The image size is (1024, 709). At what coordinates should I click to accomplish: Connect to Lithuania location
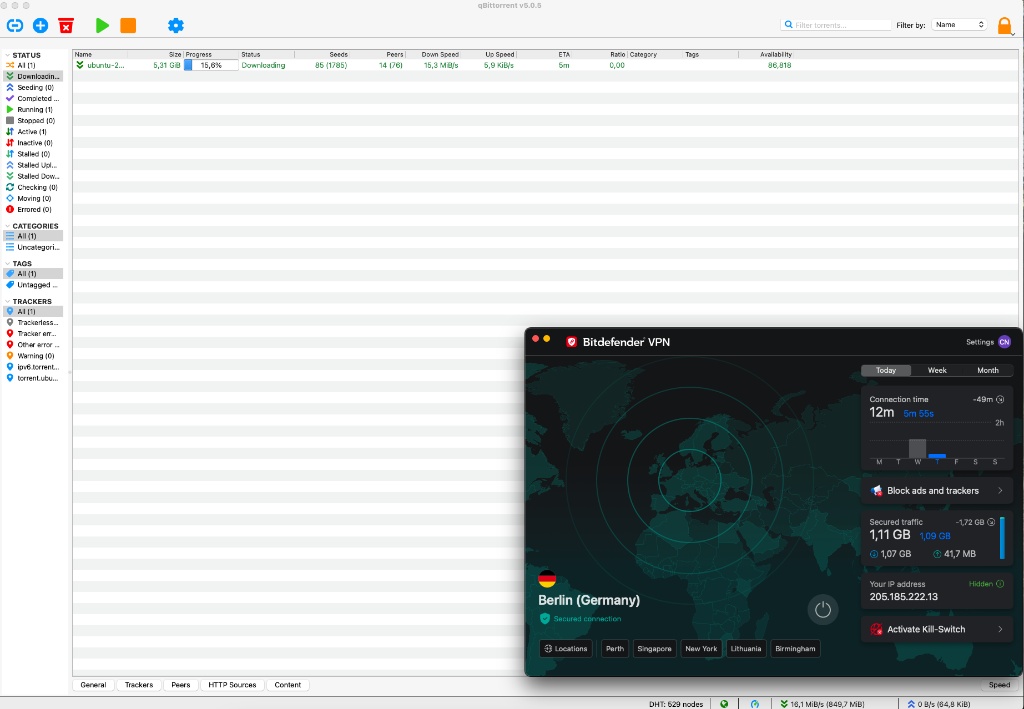(x=746, y=649)
